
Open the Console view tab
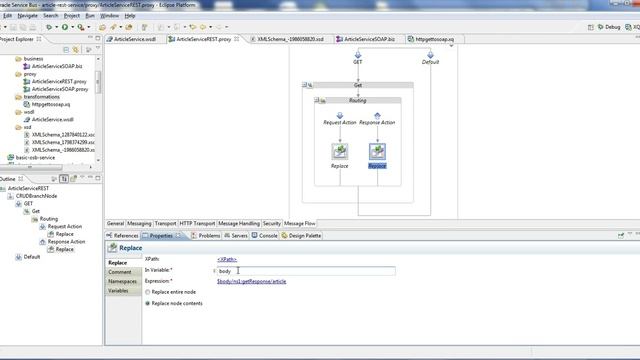(264, 236)
